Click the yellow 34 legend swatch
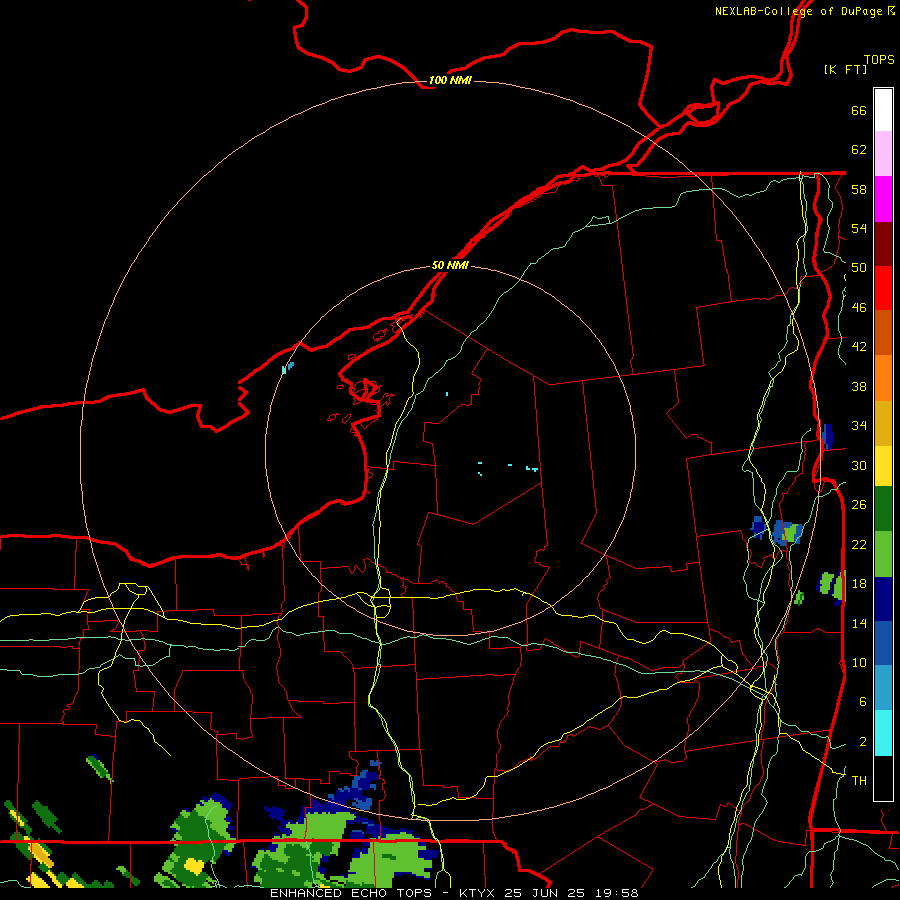This screenshot has width=900, height=900. tap(883, 466)
